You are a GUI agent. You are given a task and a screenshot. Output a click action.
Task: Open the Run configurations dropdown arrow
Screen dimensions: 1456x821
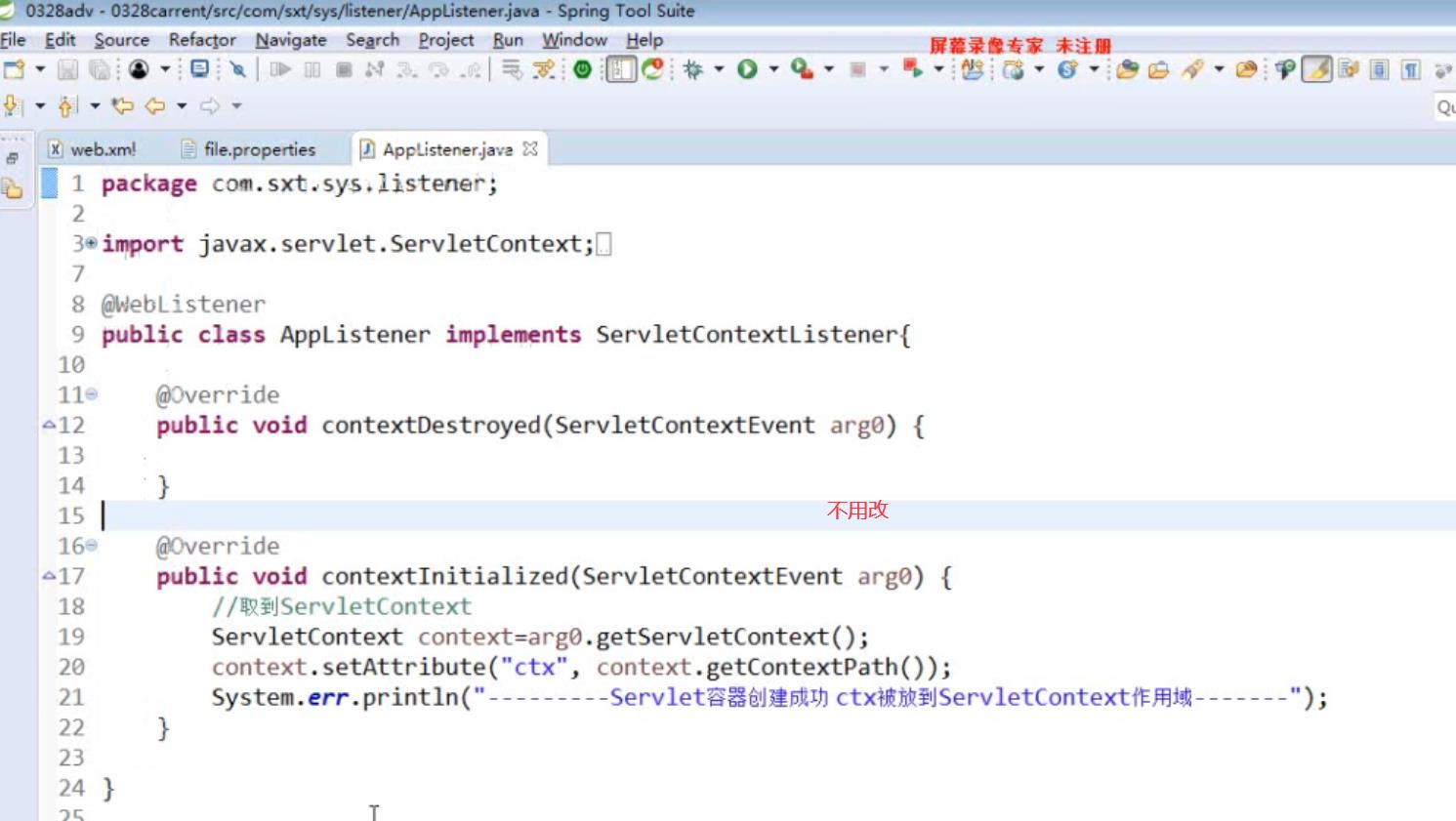coord(774,69)
